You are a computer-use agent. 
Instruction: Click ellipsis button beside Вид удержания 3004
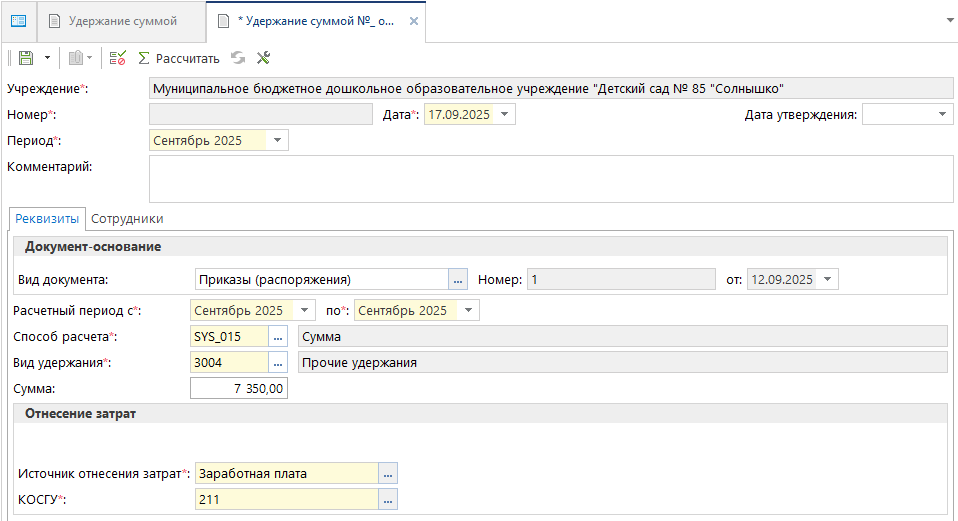coord(278,363)
